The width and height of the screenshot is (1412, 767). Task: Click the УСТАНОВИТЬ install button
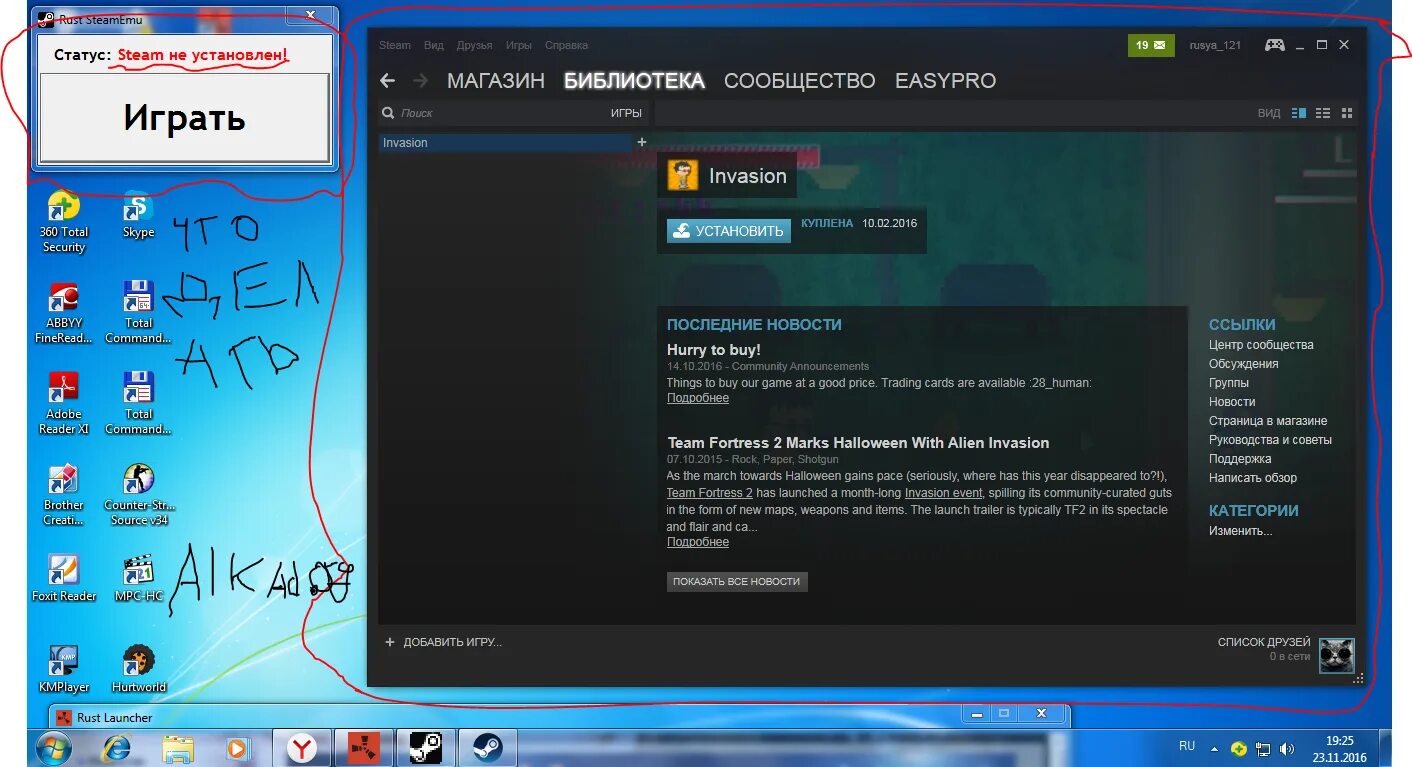(x=729, y=231)
